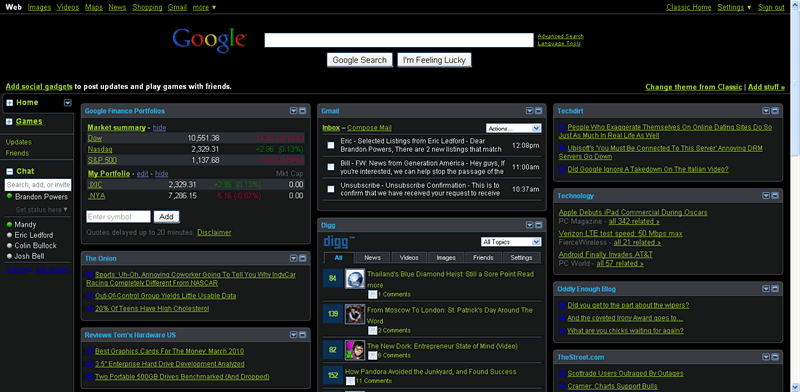Click the Change theme from Classic link
Screen dimensions: 800x392
[x=693, y=87]
